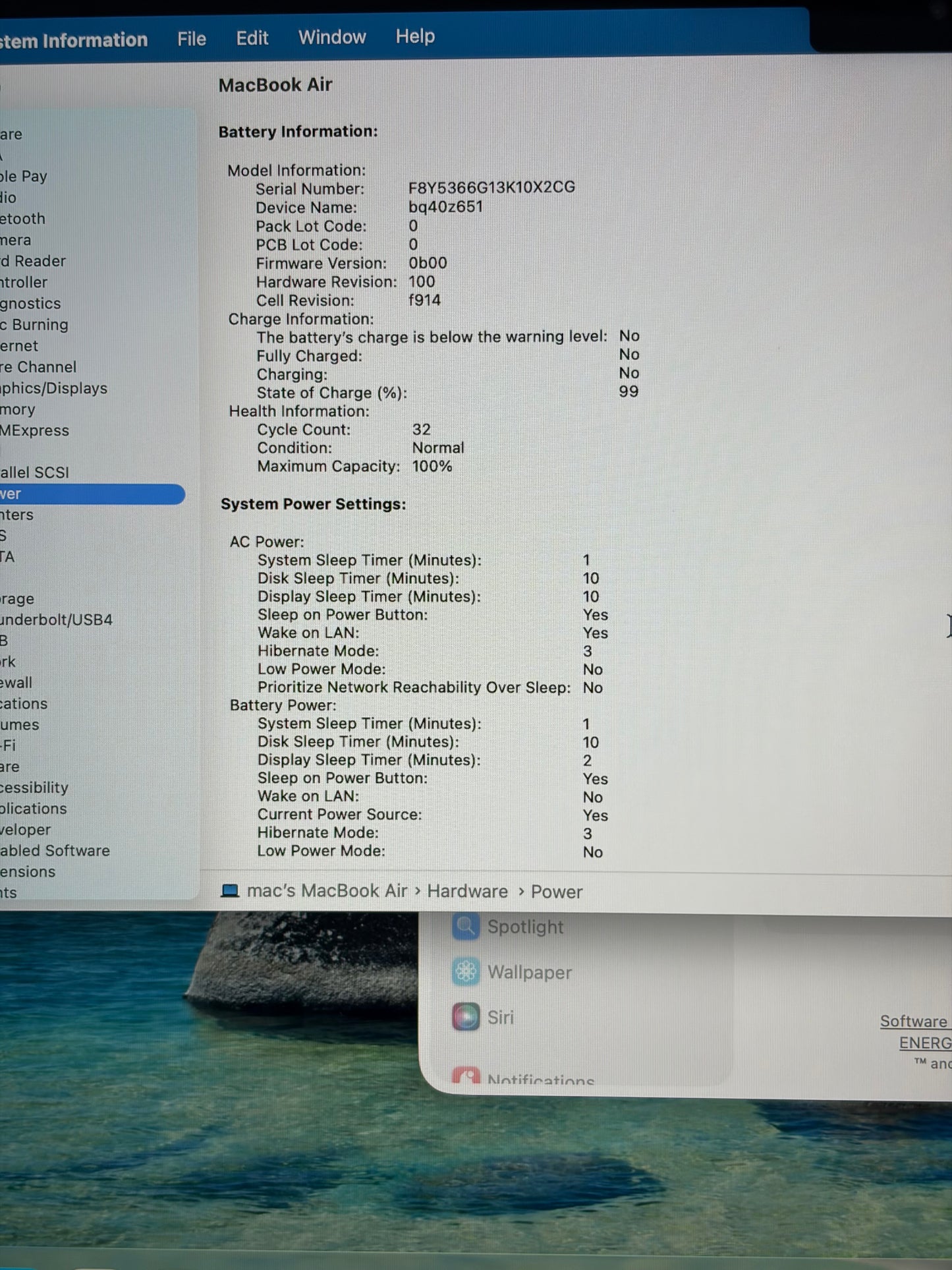Select Hardware in the path bar
The width and height of the screenshot is (952, 1270).
tap(467, 891)
